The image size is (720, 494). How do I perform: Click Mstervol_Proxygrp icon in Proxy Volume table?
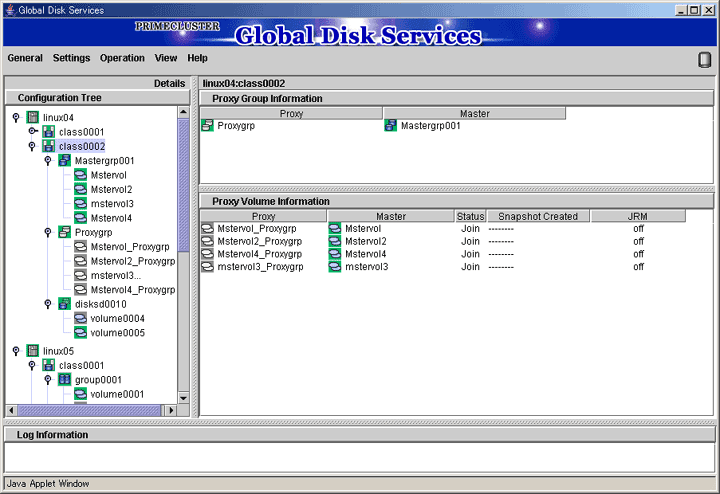point(208,228)
